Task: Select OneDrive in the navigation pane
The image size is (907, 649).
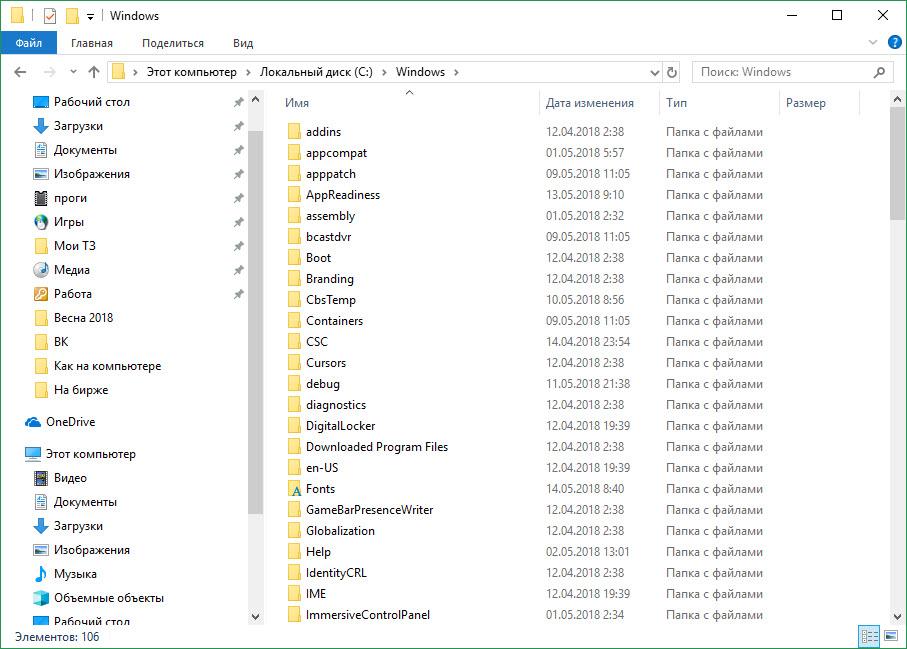Action: (x=70, y=422)
